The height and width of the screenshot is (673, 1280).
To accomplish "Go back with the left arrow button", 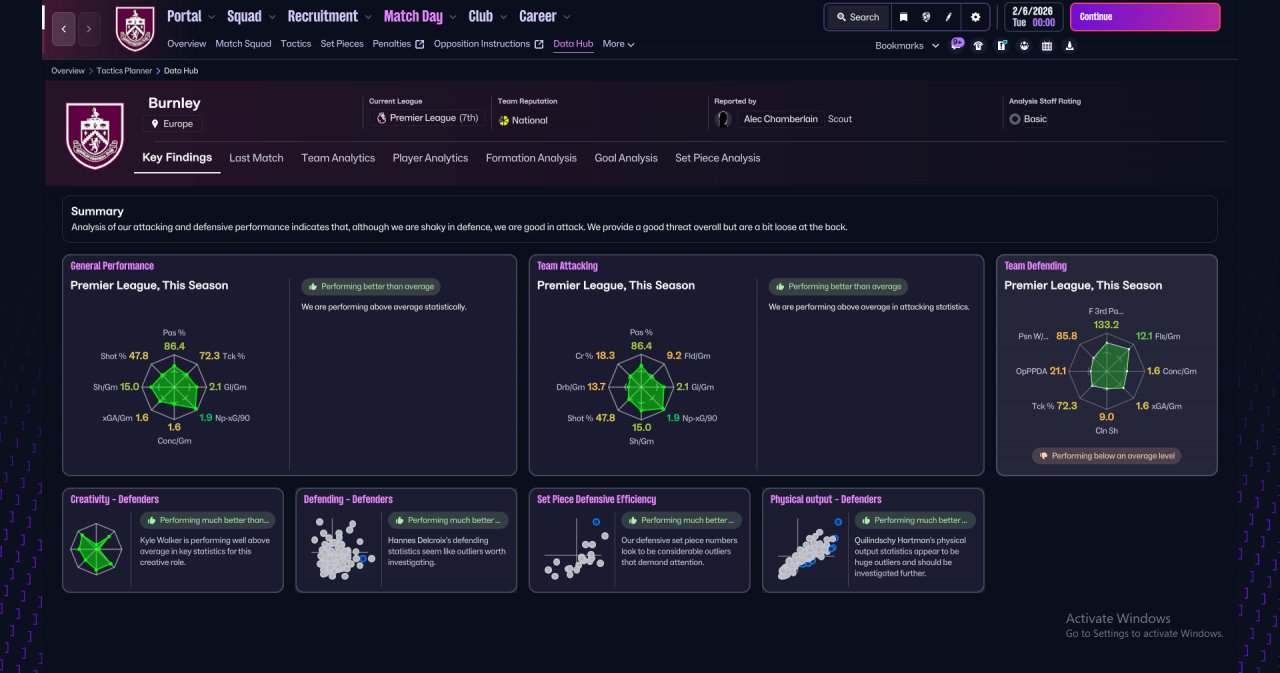I will coord(63,29).
